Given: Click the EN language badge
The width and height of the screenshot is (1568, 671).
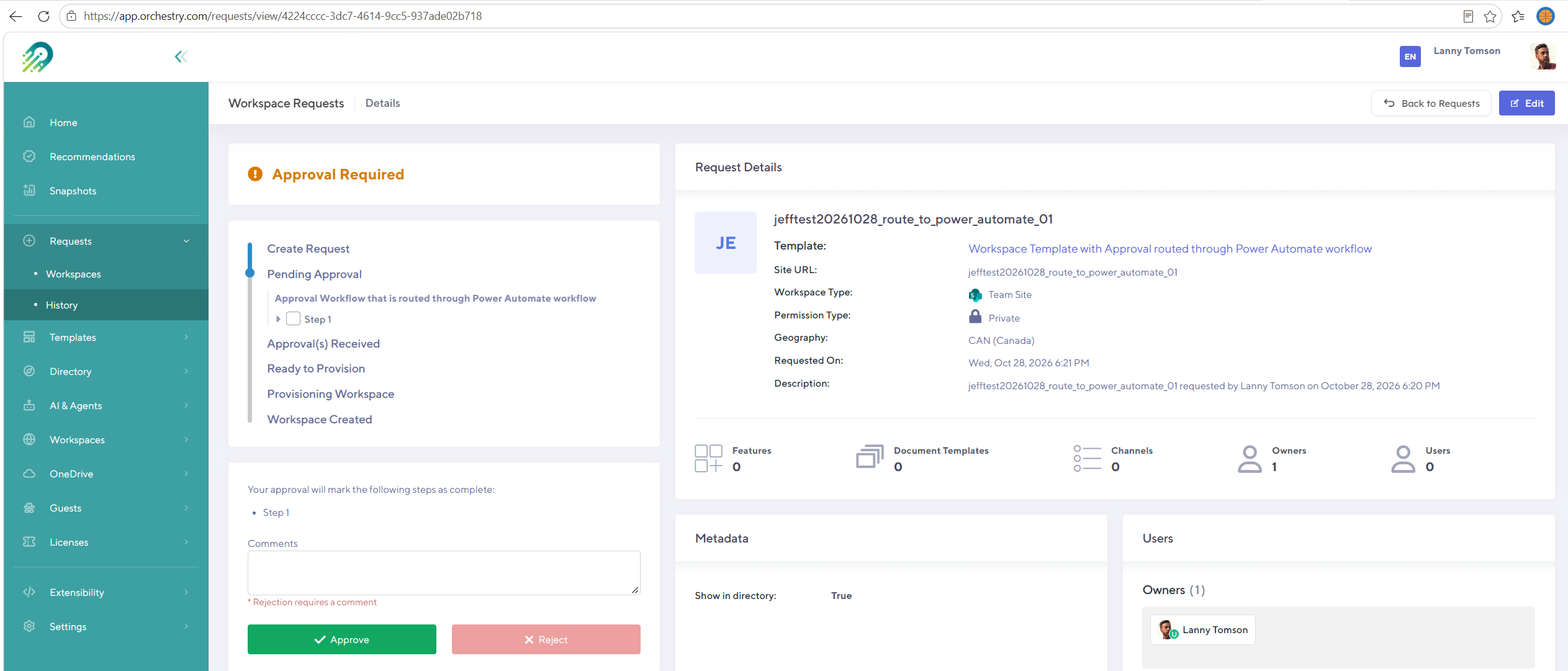Looking at the screenshot, I should coord(1410,56).
